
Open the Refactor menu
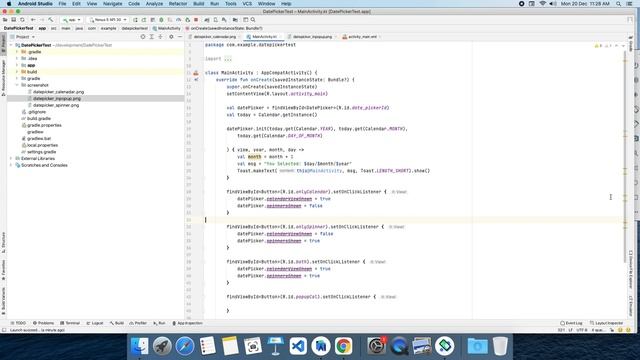[178, 4]
